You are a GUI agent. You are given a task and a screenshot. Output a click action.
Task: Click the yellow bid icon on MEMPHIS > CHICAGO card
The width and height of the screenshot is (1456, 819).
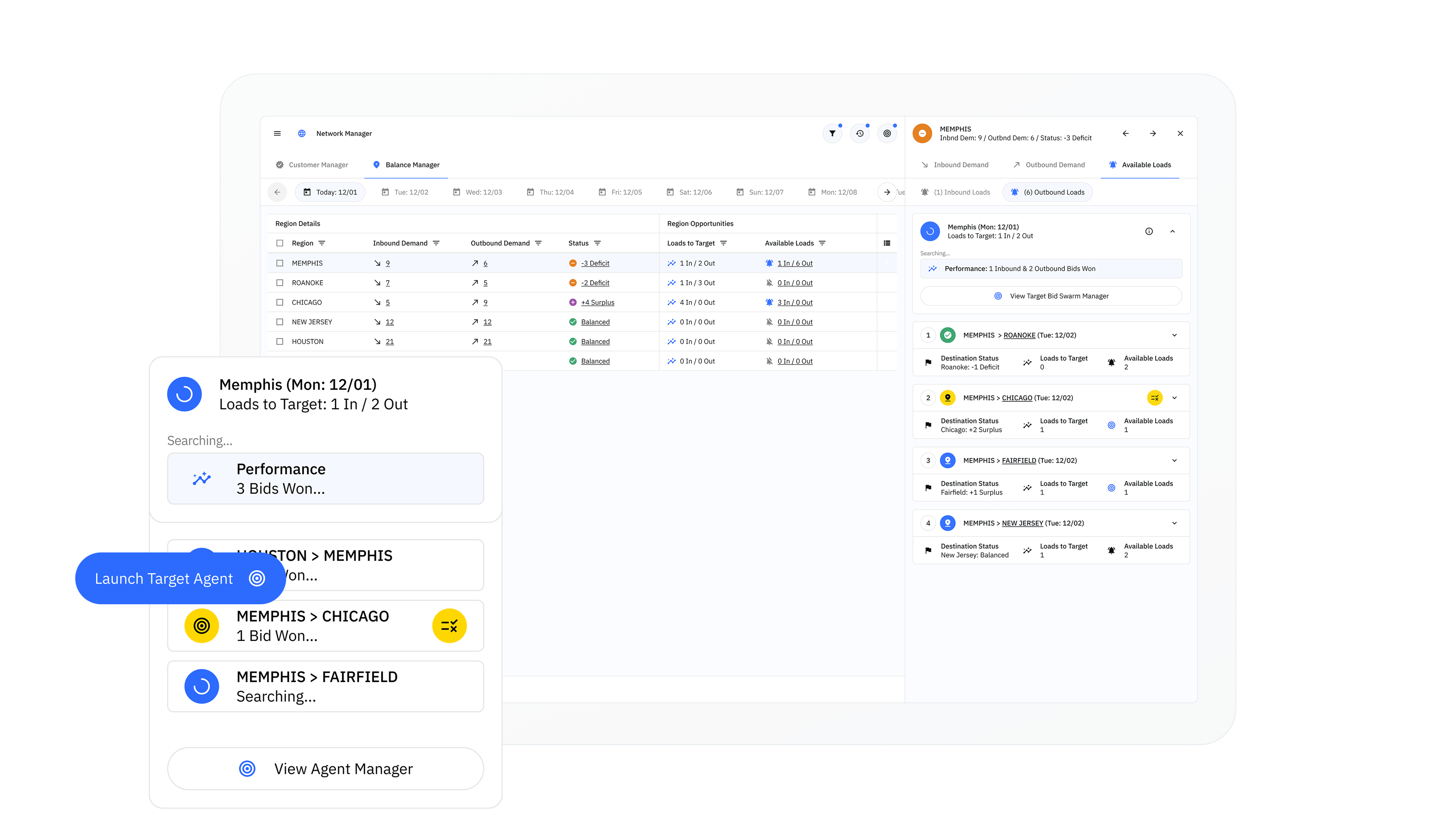pyautogui.click(x=1155, y=398)
